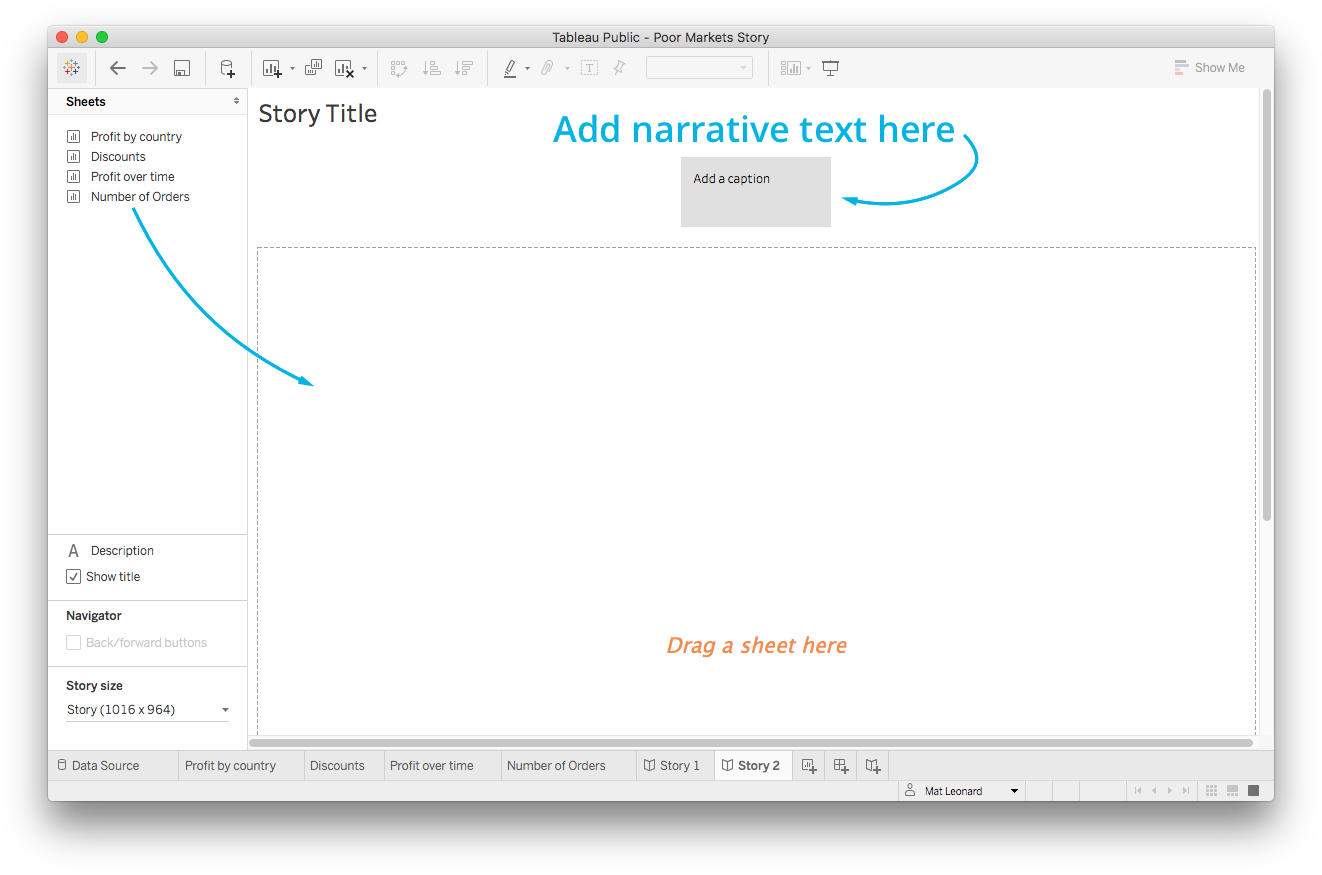The image size is (1322, 875).
Task: Toggle the Back/forward buttons checkbox
Action: [x=74, y=643]
